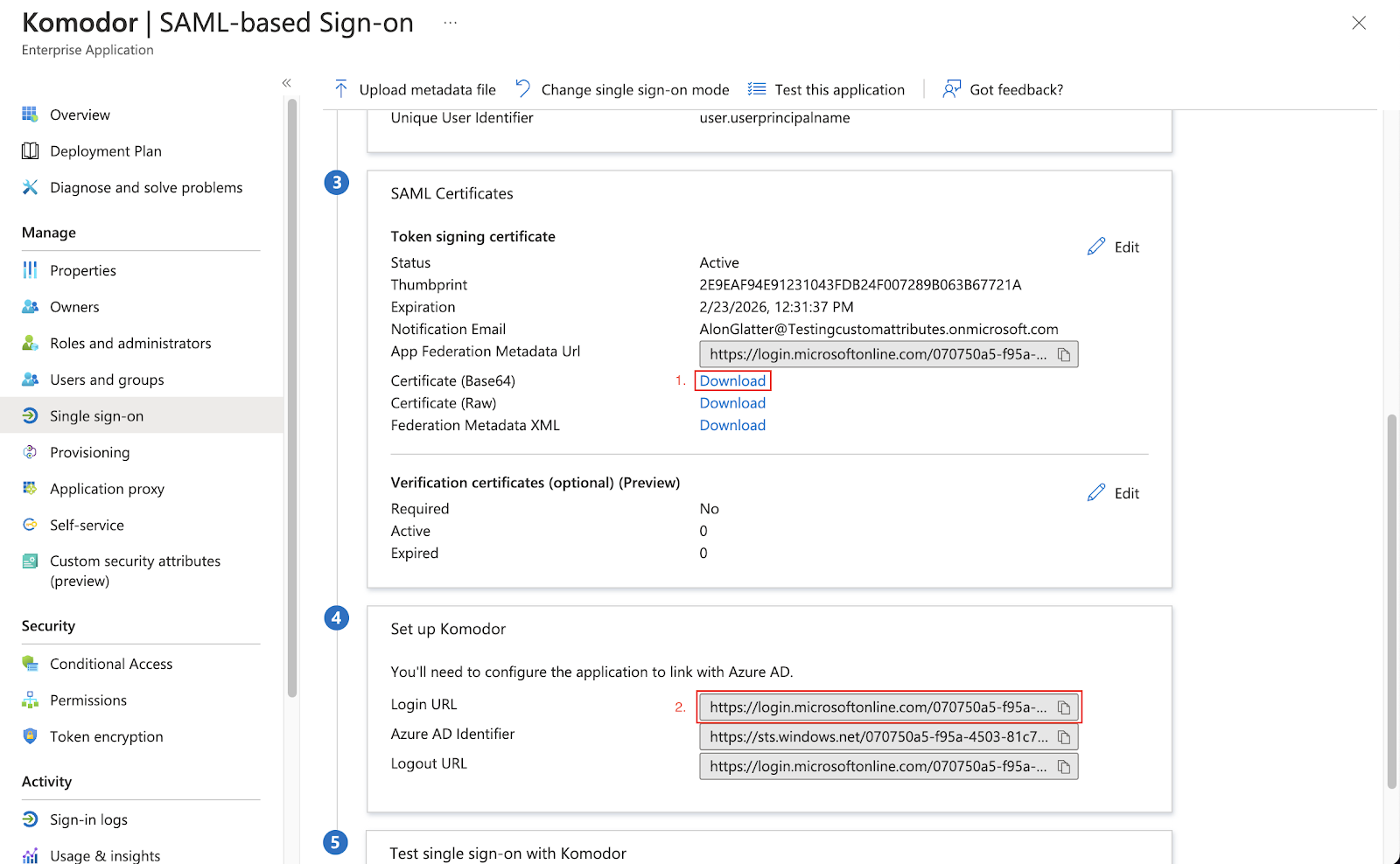The height and width of the screenshot is (864, 1400).
Task: Click user.userprincipalname value
Action: [774, 118]
